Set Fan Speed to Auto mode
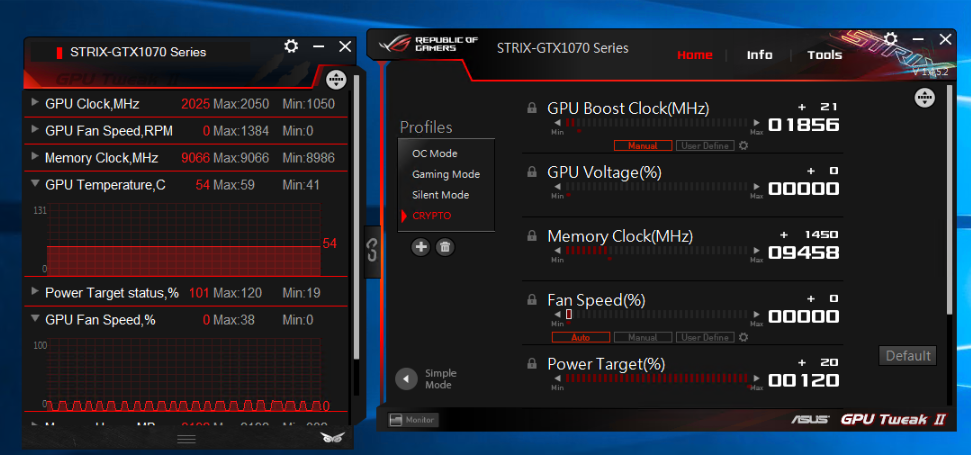This screenshot has width=971, height=455. point(579,337)
